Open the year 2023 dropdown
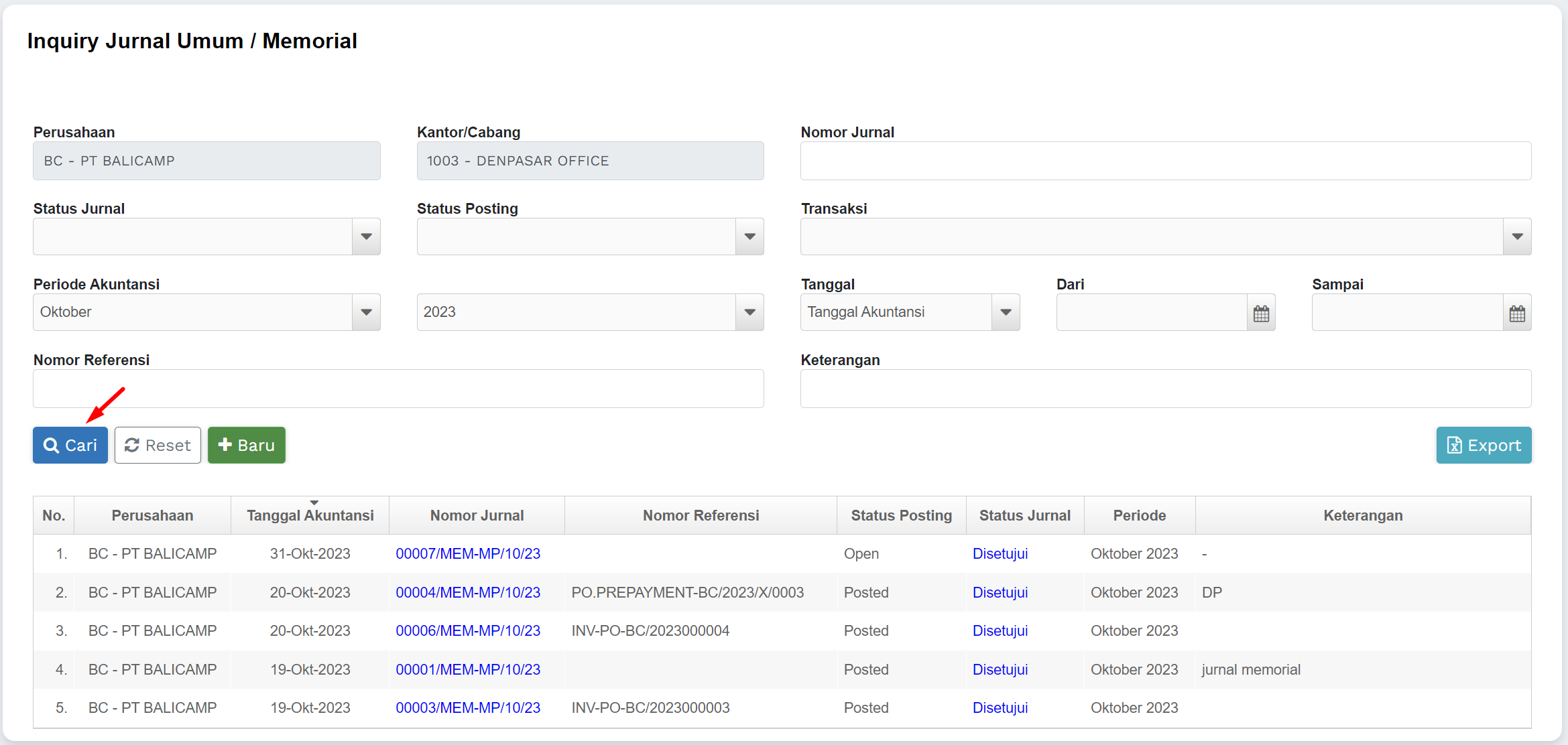This screenshot has height=745, width=1568. pos(749,312)
